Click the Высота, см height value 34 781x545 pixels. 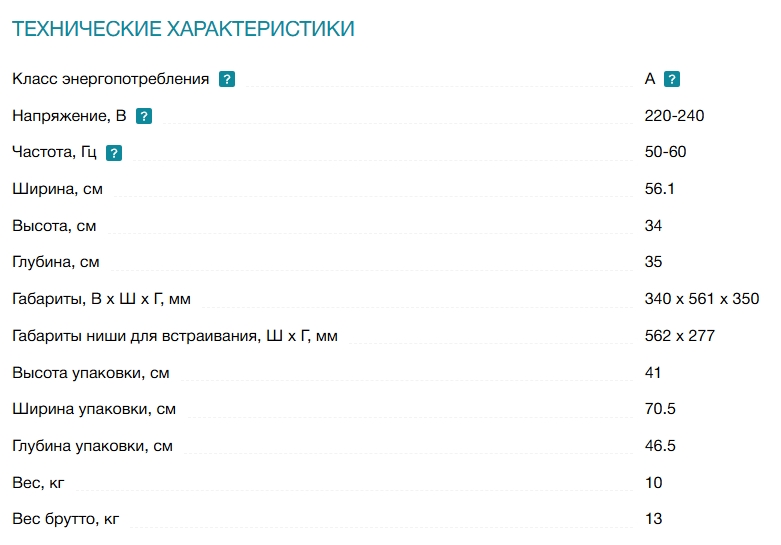[x=653, y=226]
